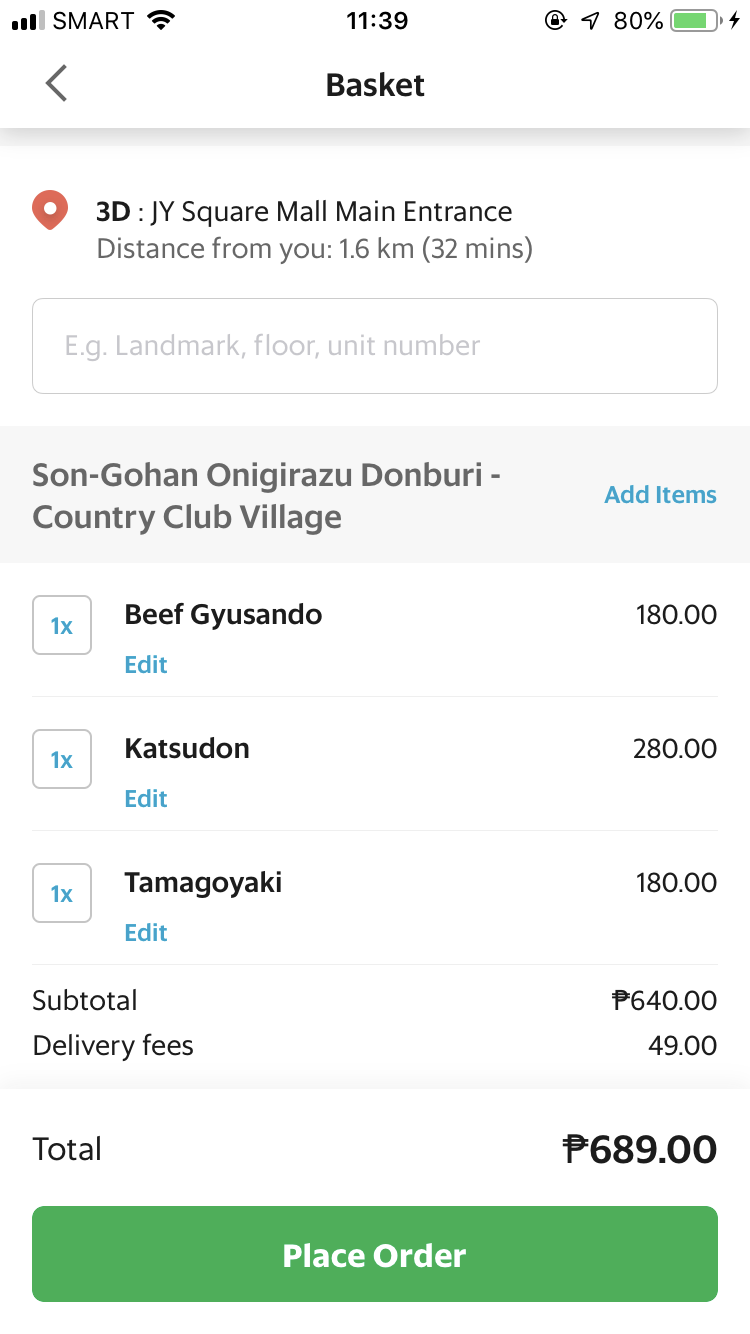The width and height of the screenshot is (750, 1334).
Task: Change Tamagoyaki quantity box
Action: pos(62,893)
